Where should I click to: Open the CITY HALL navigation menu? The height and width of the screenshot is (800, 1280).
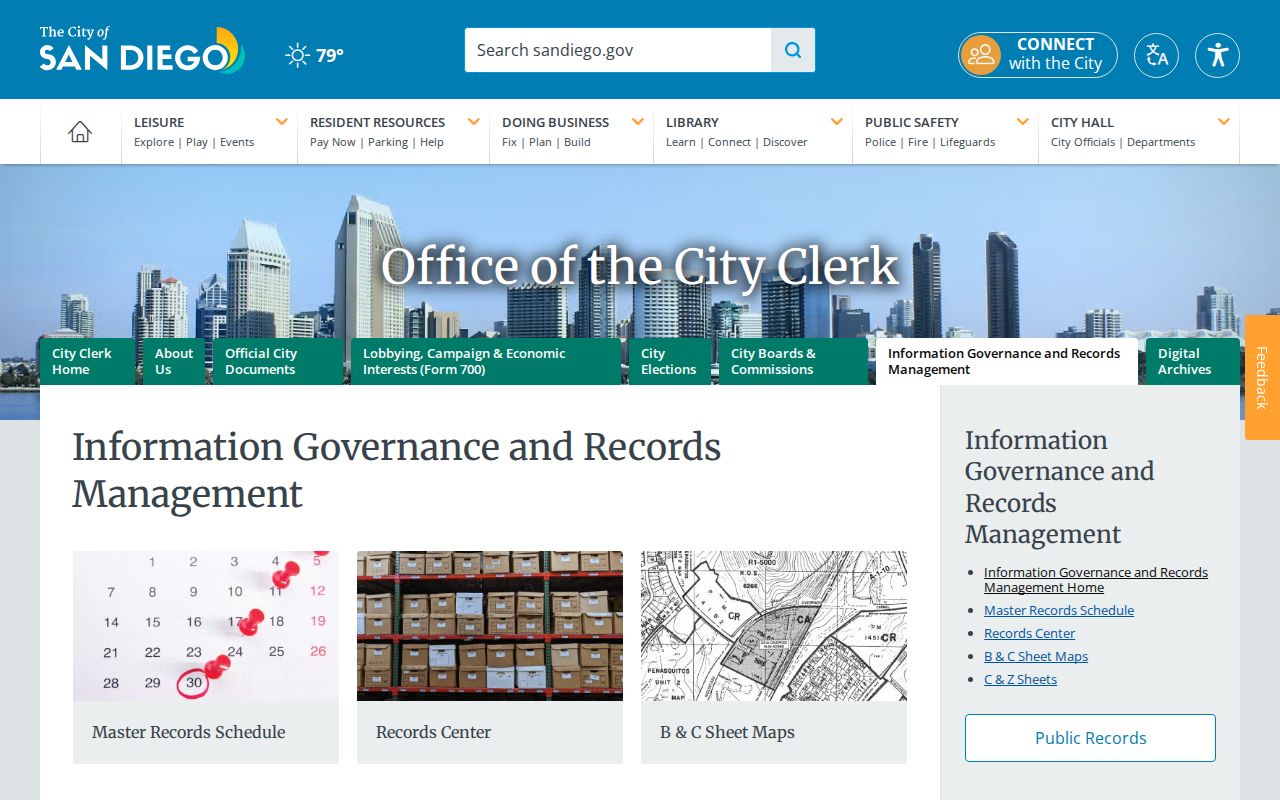click(x=1082, y=122)
